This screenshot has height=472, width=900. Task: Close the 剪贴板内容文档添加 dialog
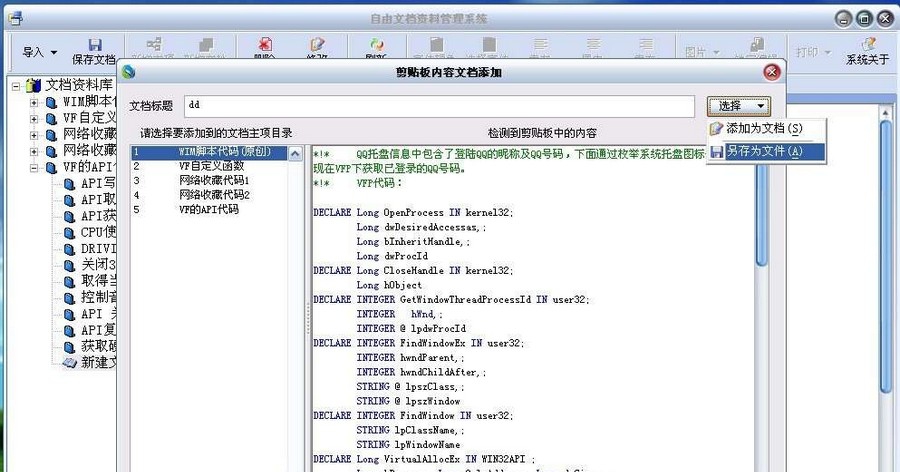[x=772, y=72]
